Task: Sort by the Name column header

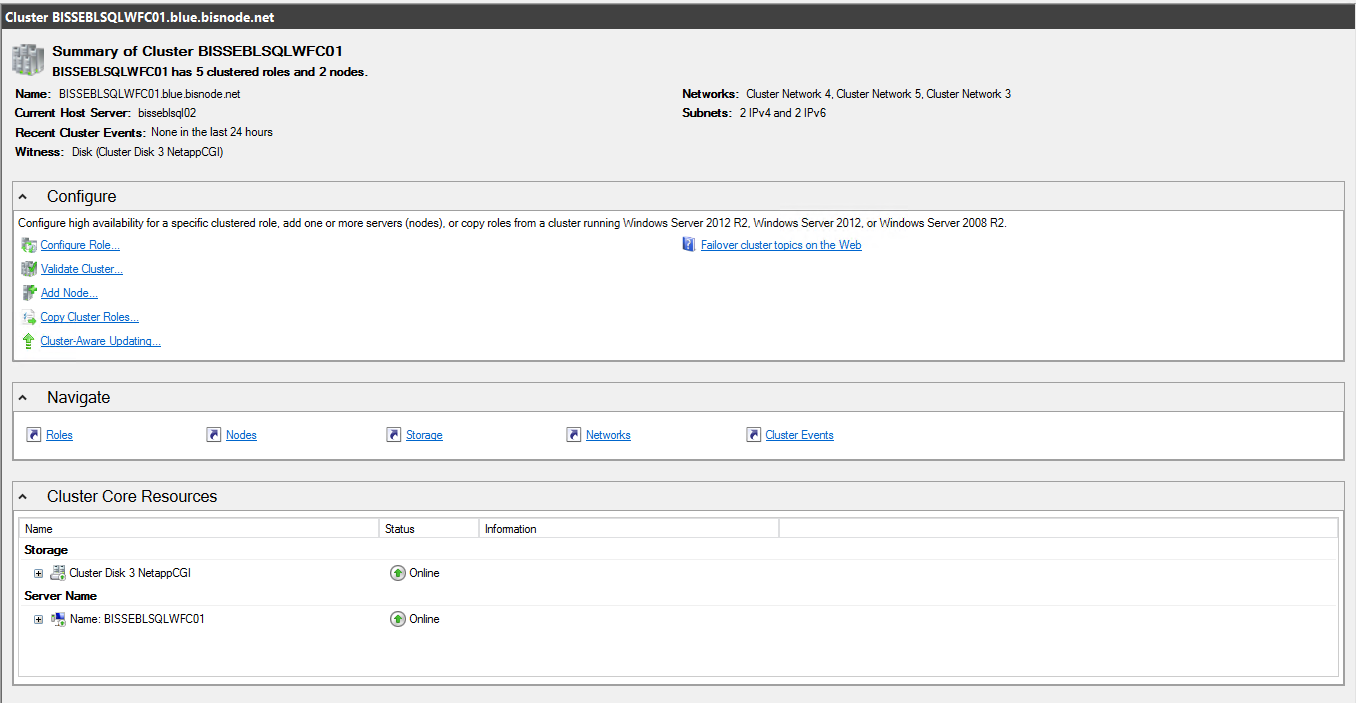Action: (199, 529)
